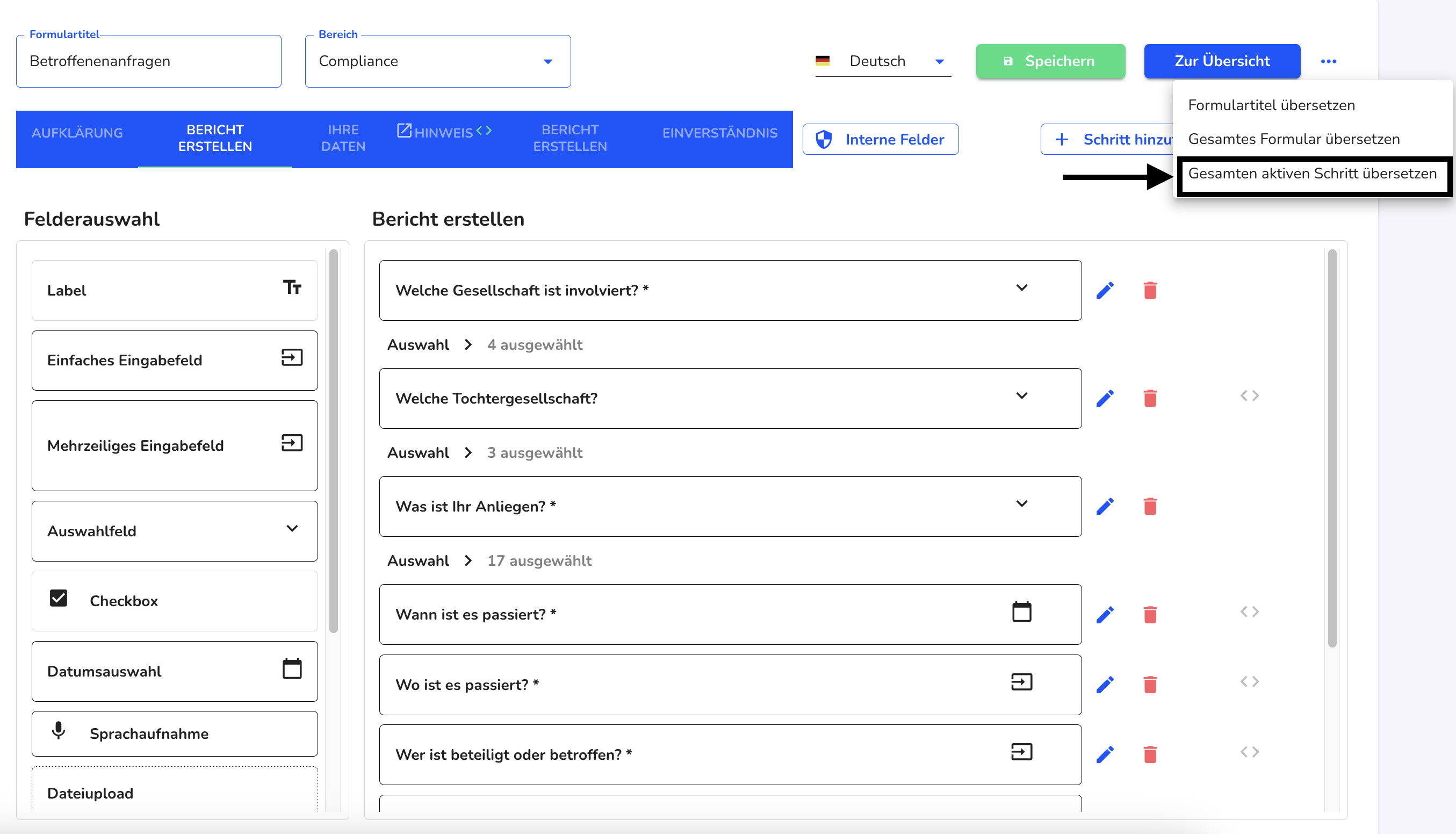The height and width of the screenshot is (834, 1456).
Task: Click the green Speichern button
Action: coord(1051,61)
